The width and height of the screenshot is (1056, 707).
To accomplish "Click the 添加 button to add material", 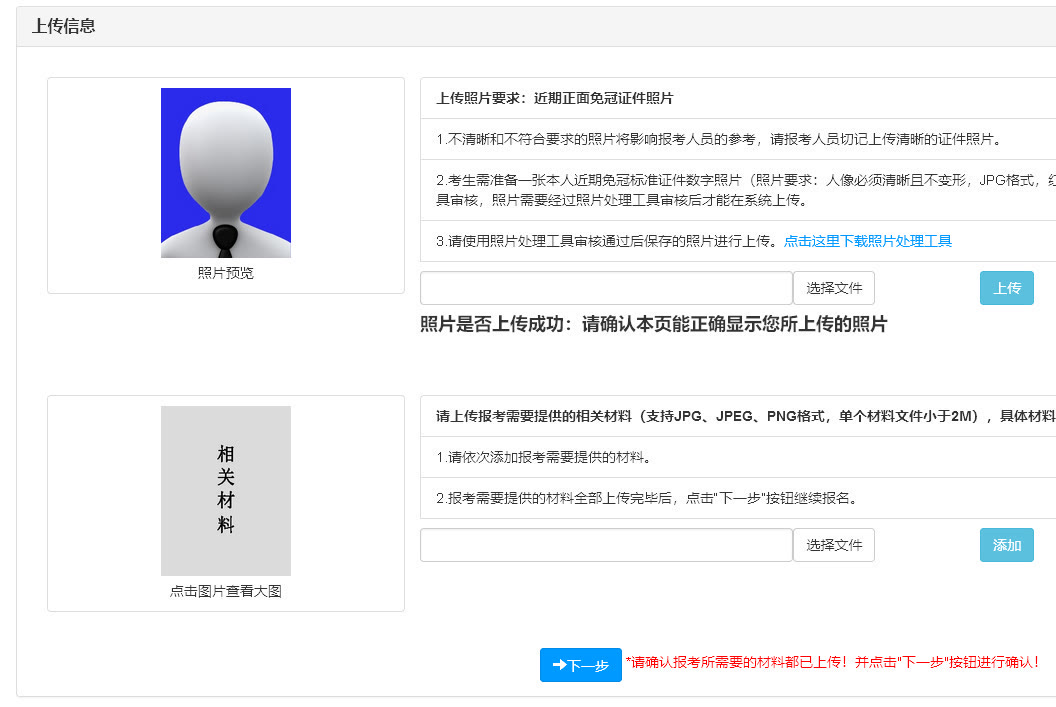I will pos(1006,545).
